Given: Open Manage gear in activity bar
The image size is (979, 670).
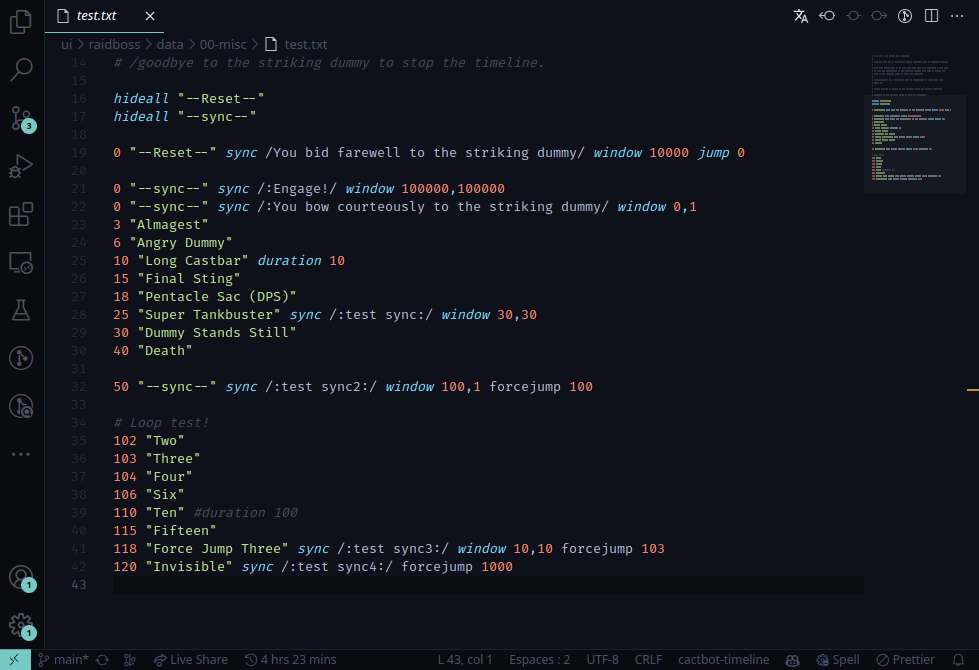Looking at the screenshot, I should 21,625.
